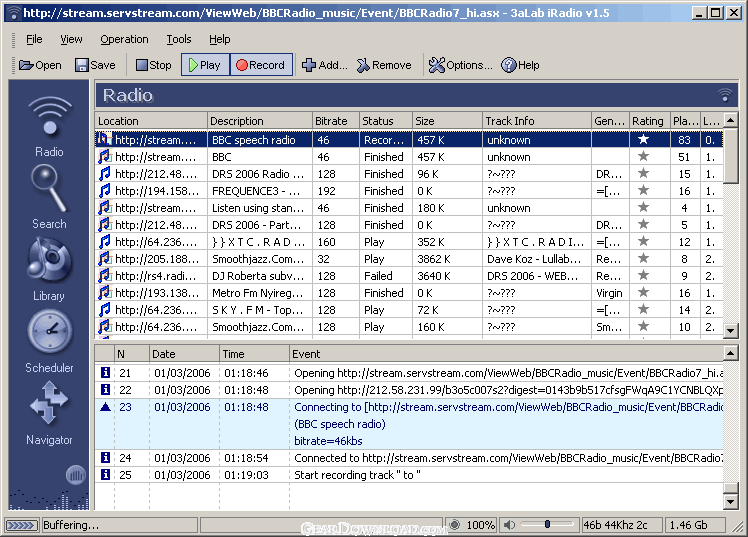This screenshot has height=537, width=748.
Task: Click the round equalizer icon in sidebar
Action: coord(75,475)
